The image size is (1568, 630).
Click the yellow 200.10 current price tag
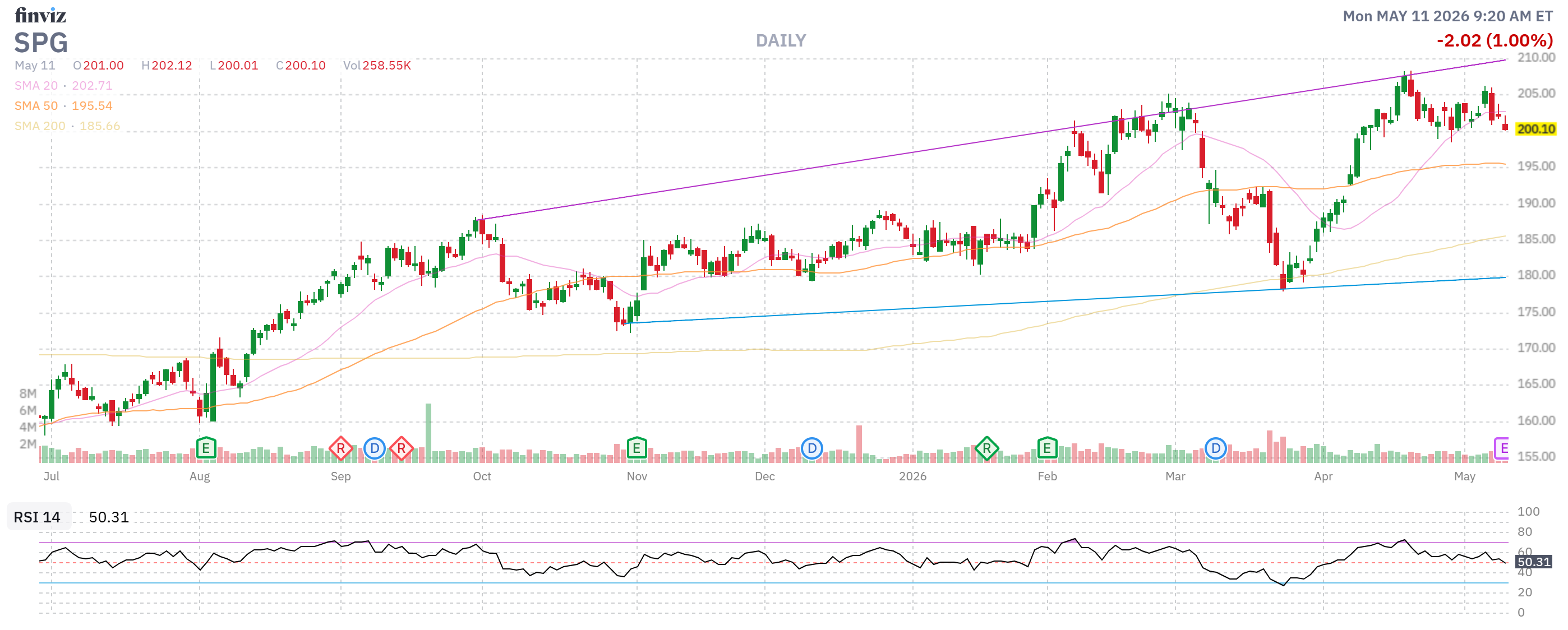[1535, 129]
